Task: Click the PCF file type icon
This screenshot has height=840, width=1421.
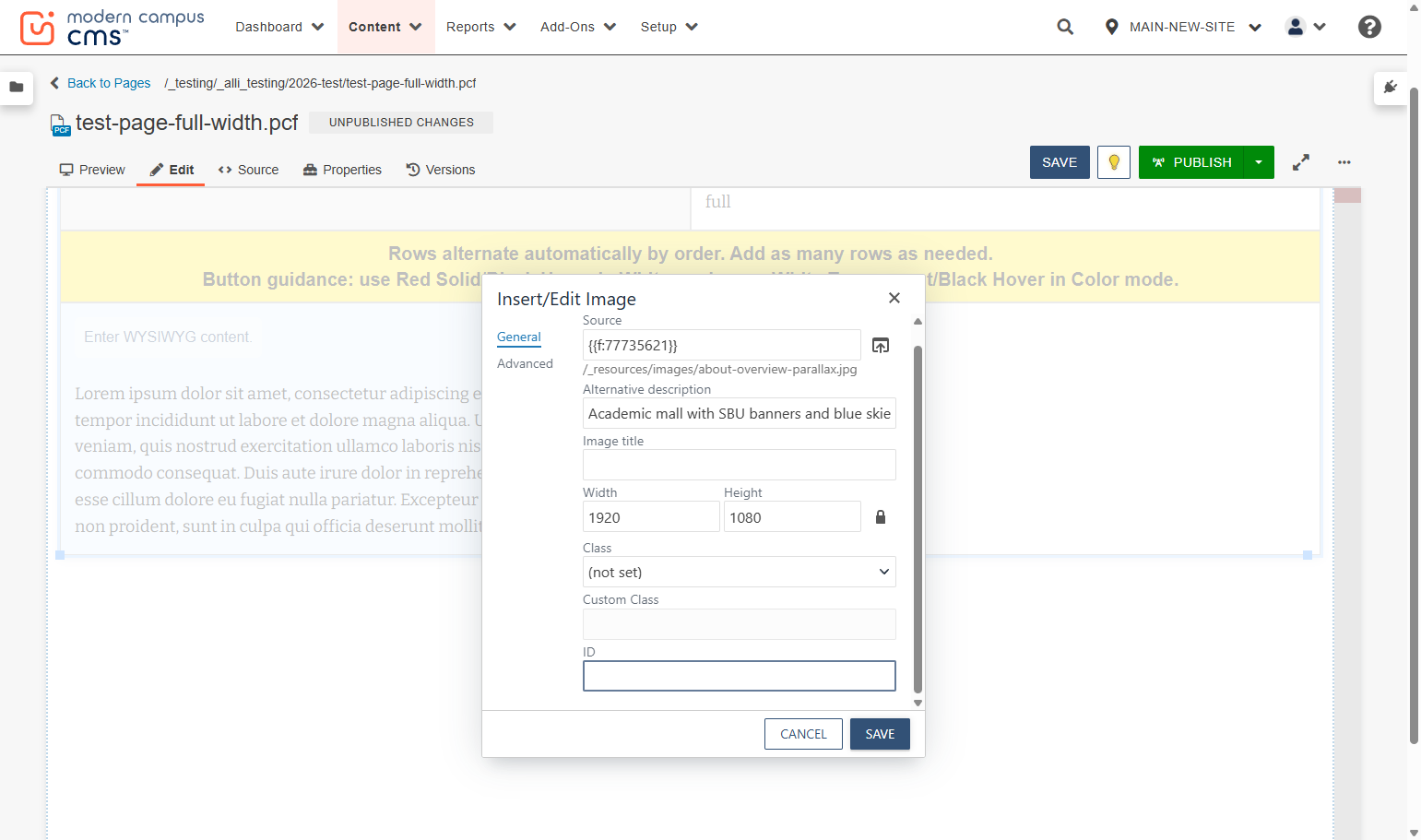Action: pyautogui.click(x=60, y=124)
